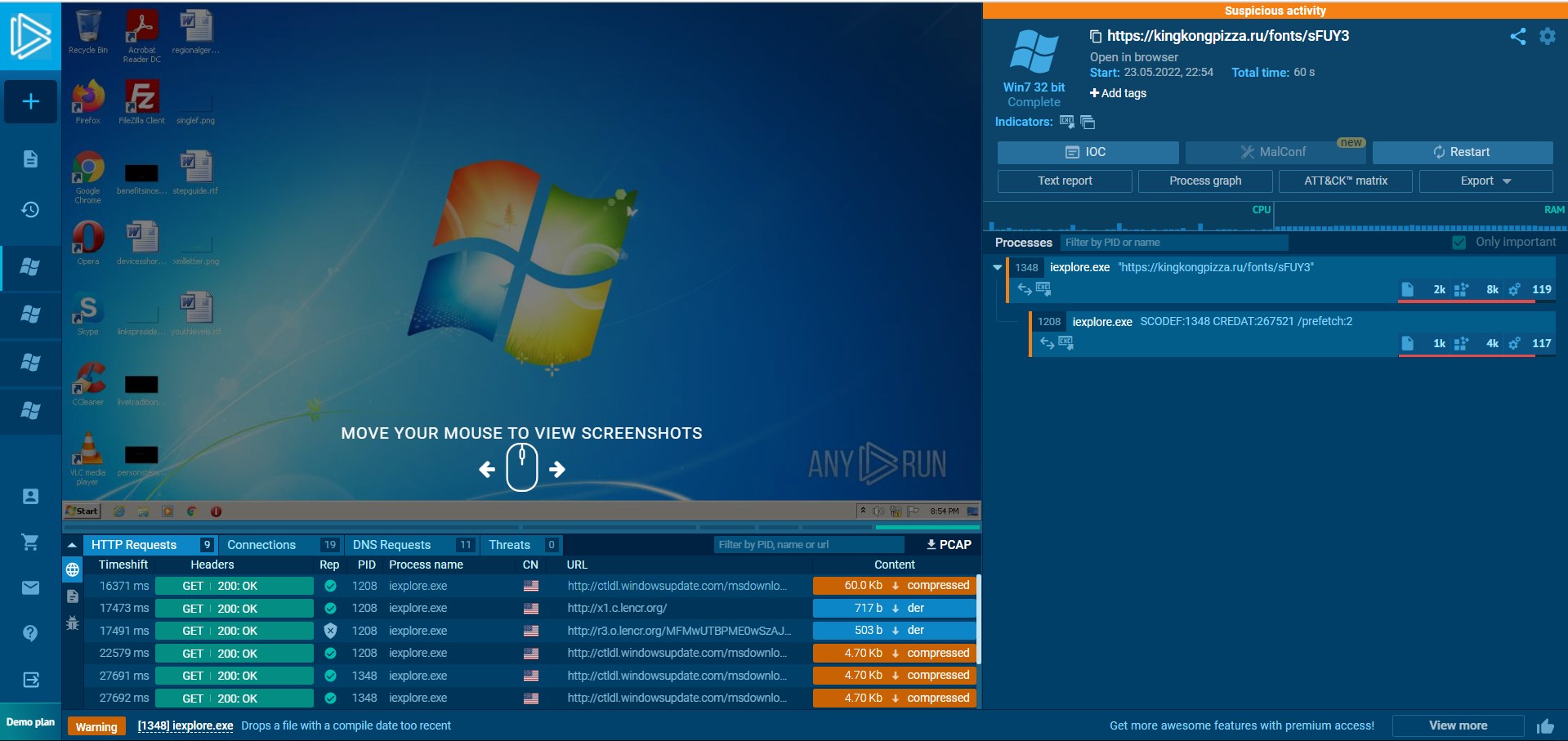Add tags to this task

click(1118, 93)
